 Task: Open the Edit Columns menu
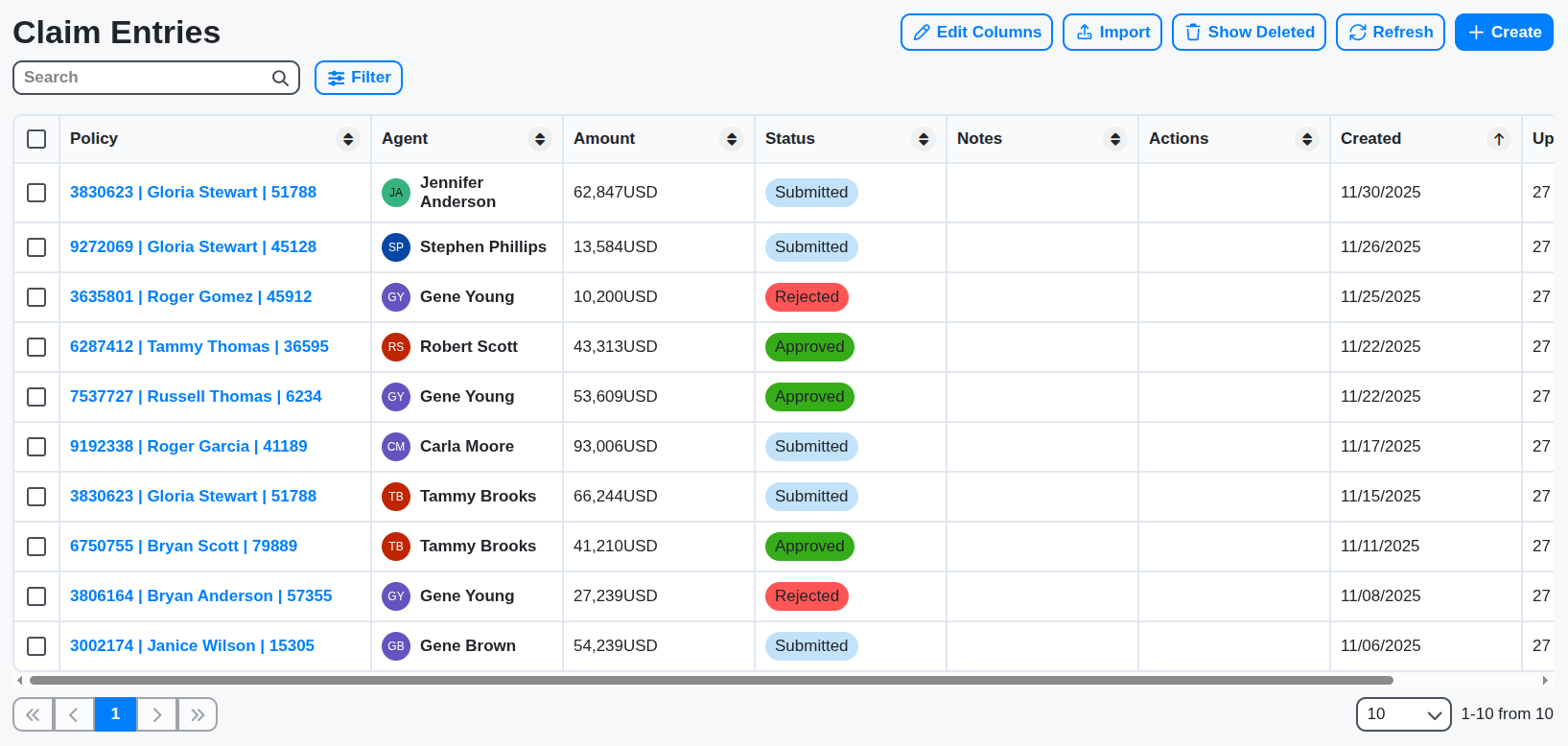[976, 33]
